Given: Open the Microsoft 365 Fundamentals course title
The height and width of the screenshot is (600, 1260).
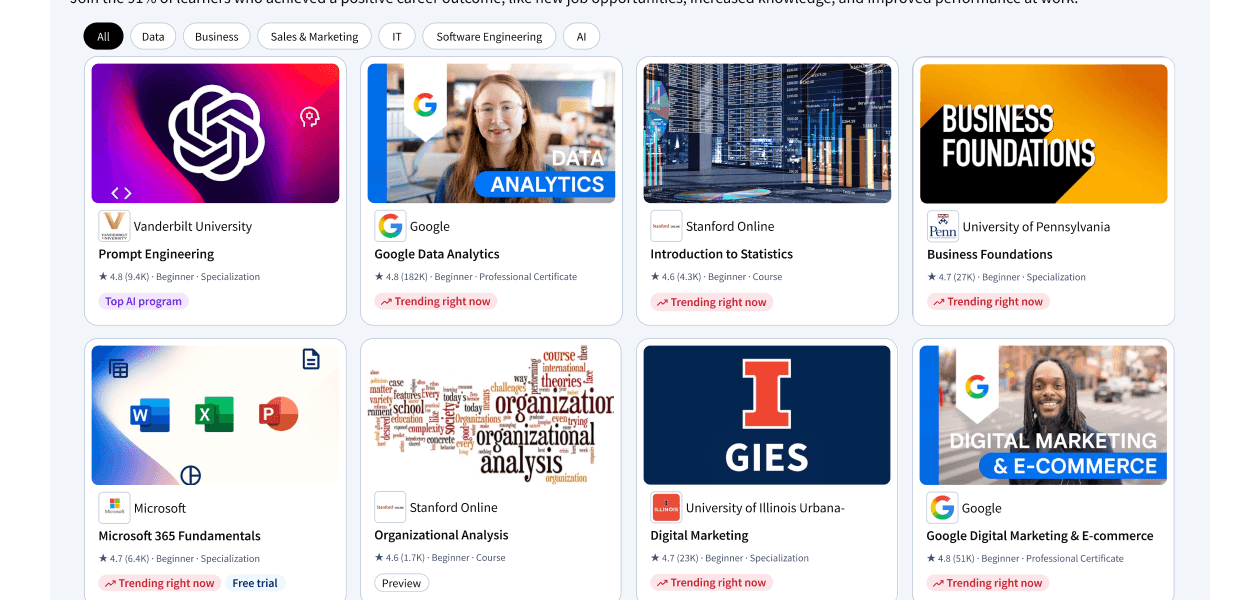Looking at the screenshot, I should (x=180, y=536).
